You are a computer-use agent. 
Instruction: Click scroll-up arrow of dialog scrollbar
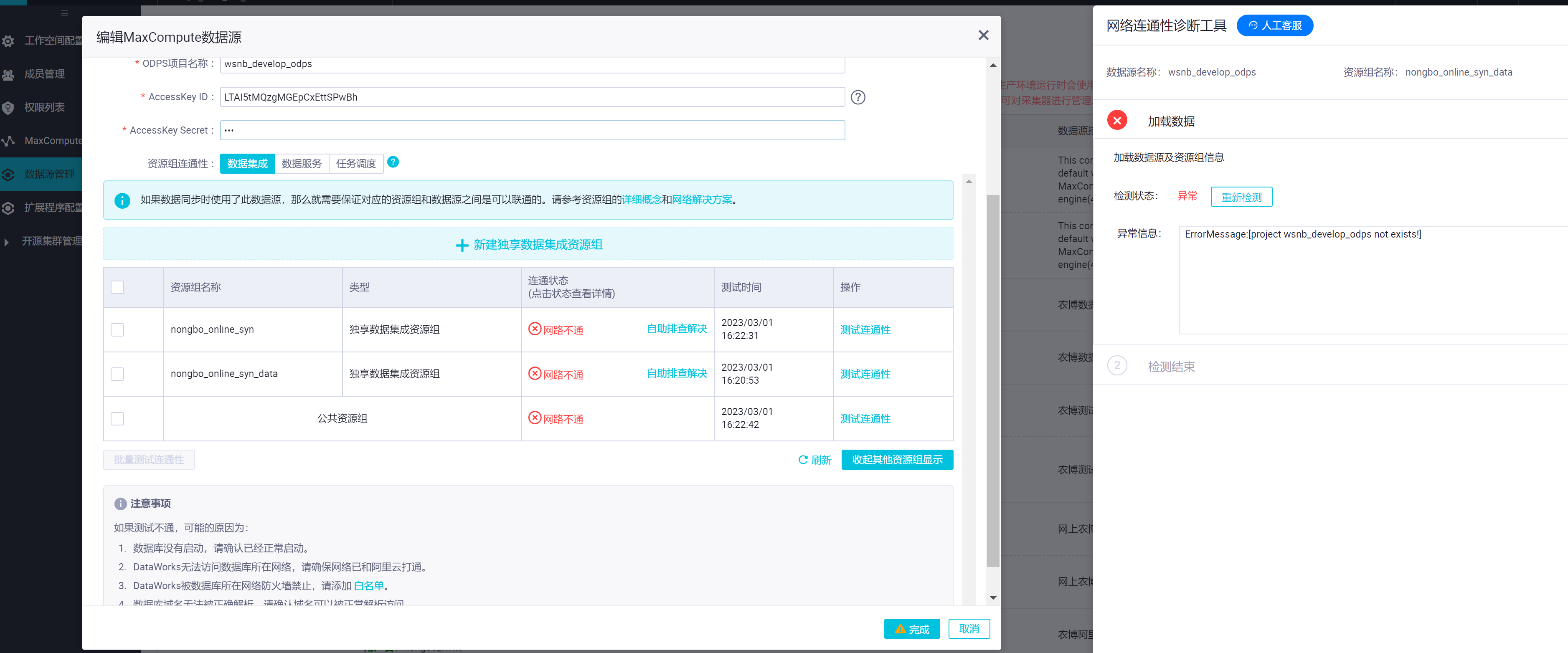click(993, 65)
